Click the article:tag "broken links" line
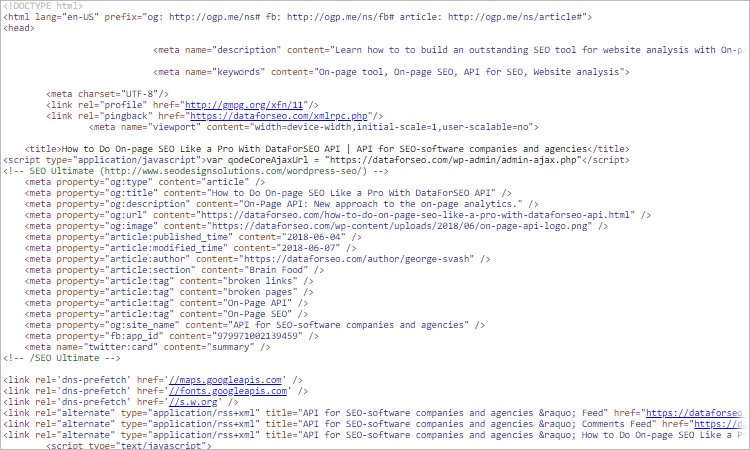This screenshot has height=450, width=750. click(169, 281)
